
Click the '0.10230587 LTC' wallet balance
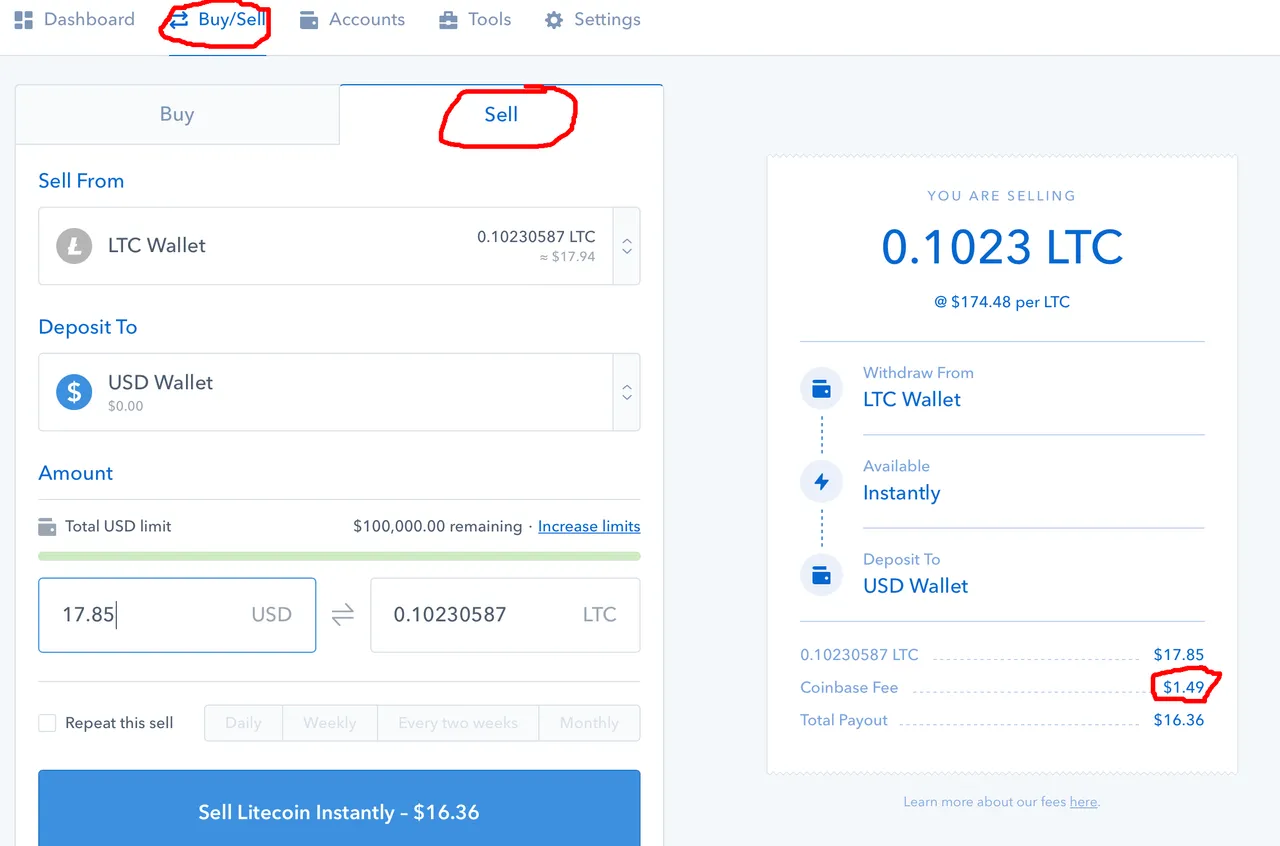tap(536, 237)
